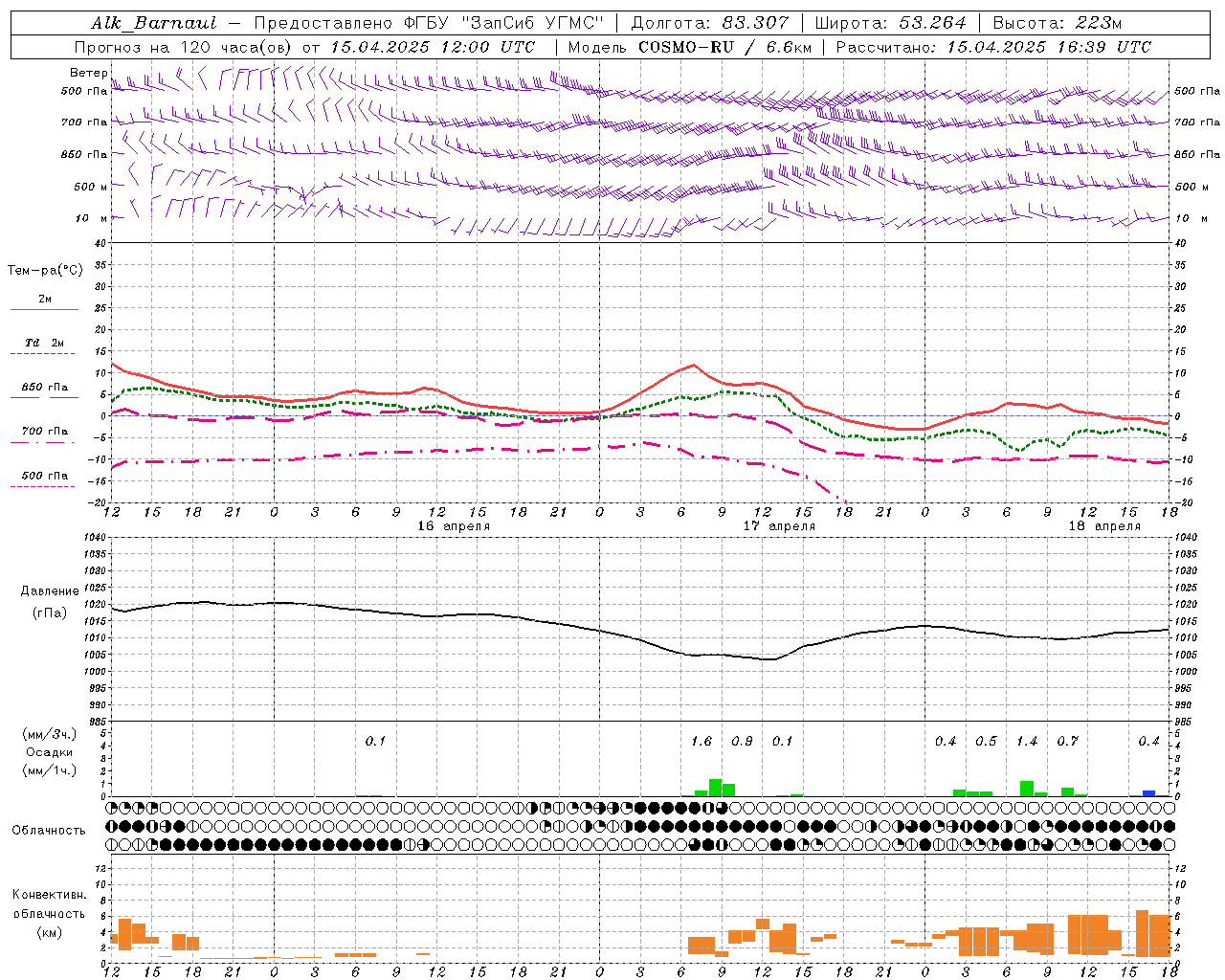This screenshot has height=980, width=1225.
Task: Click the 0.7 precipitation total value
Action: tap(1067, 742)
